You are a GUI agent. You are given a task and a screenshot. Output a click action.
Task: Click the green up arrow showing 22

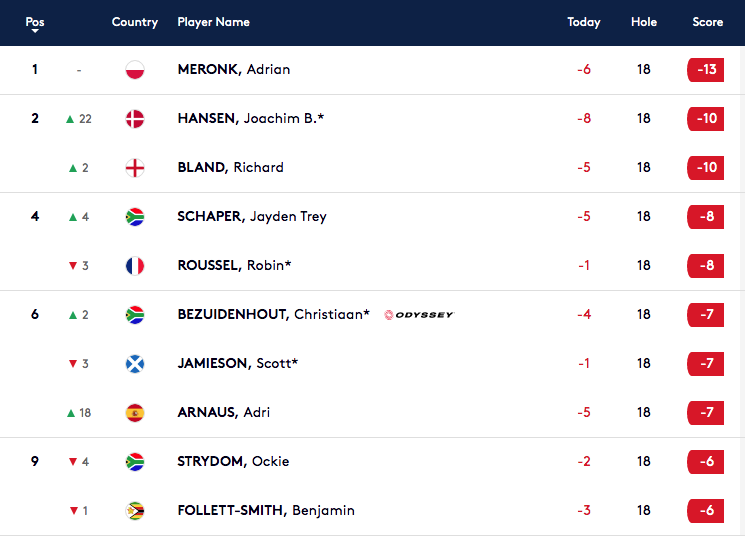click(x=70, y=119)
